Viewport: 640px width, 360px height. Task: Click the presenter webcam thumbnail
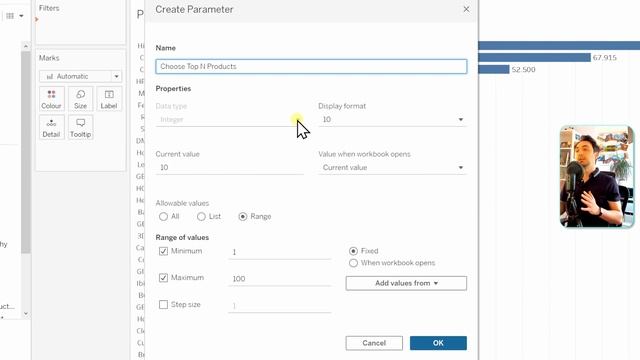pyautogui.click(x=597, y=176)
